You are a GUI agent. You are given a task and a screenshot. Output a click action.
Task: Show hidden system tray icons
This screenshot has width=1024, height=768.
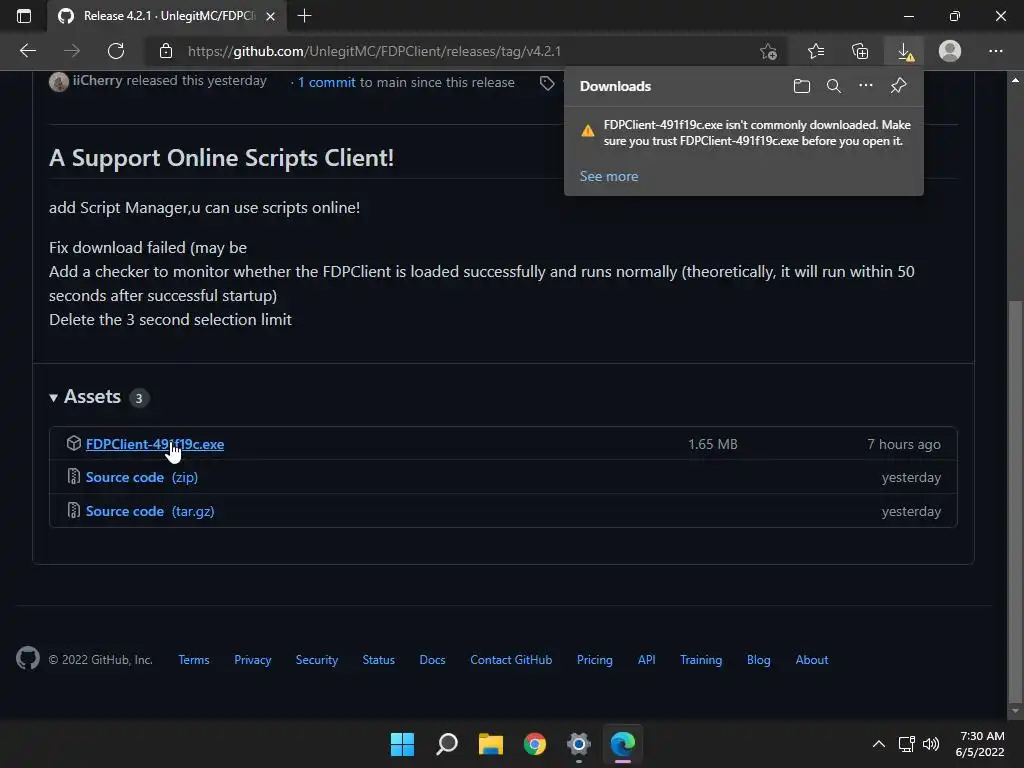(x=879, y=744)
